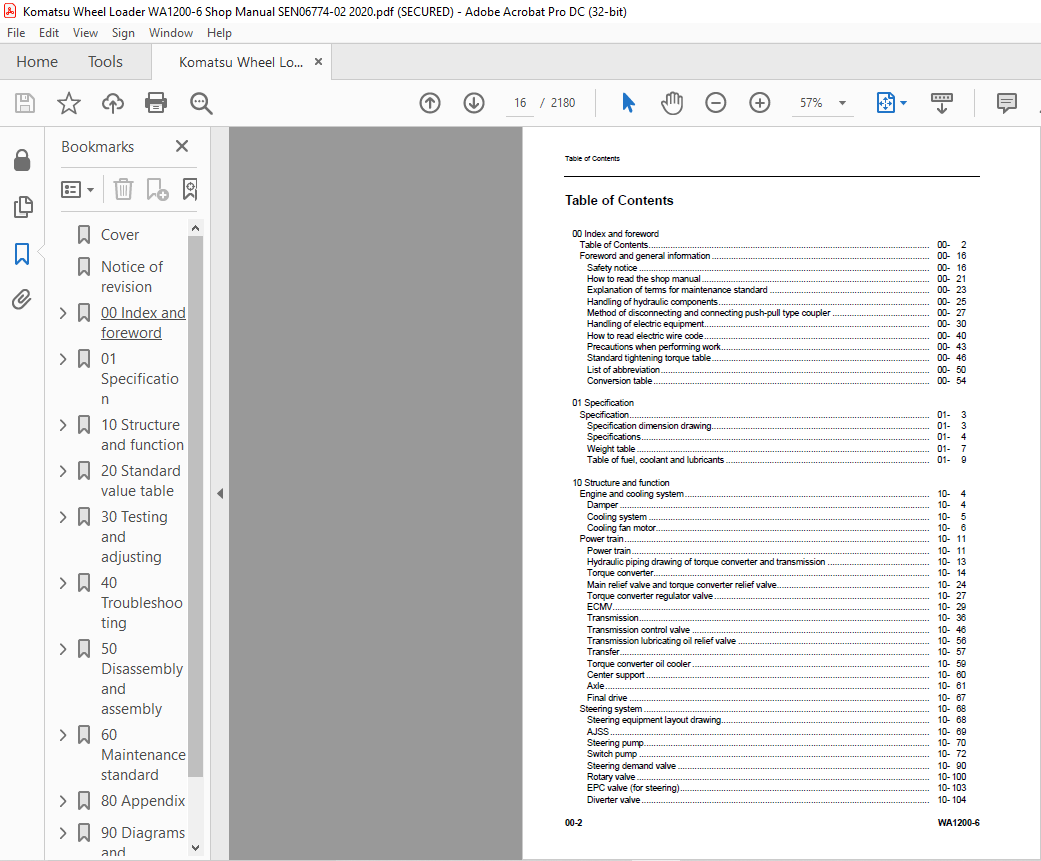Click the zoom percentage field showing 57%

(811, 103)
